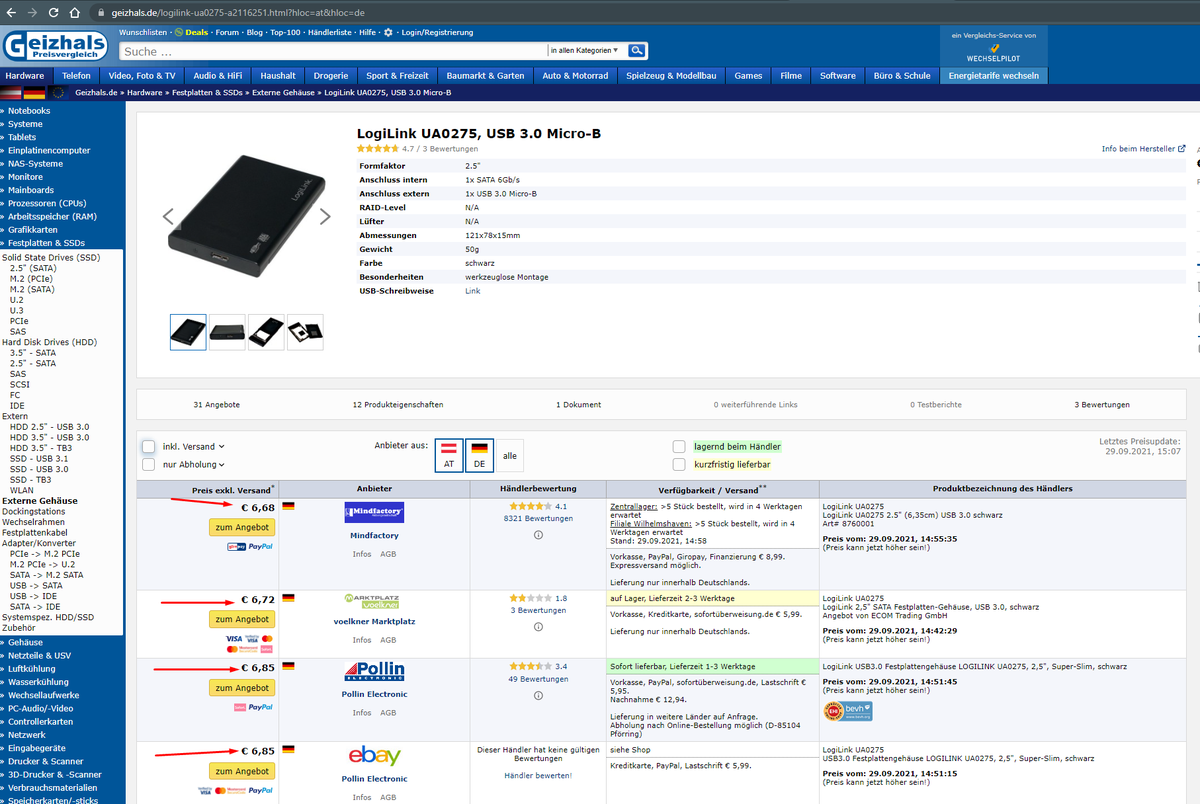Open the voelkner Marktplatz logo
The image size is (1200, 804).
point(374,600)
